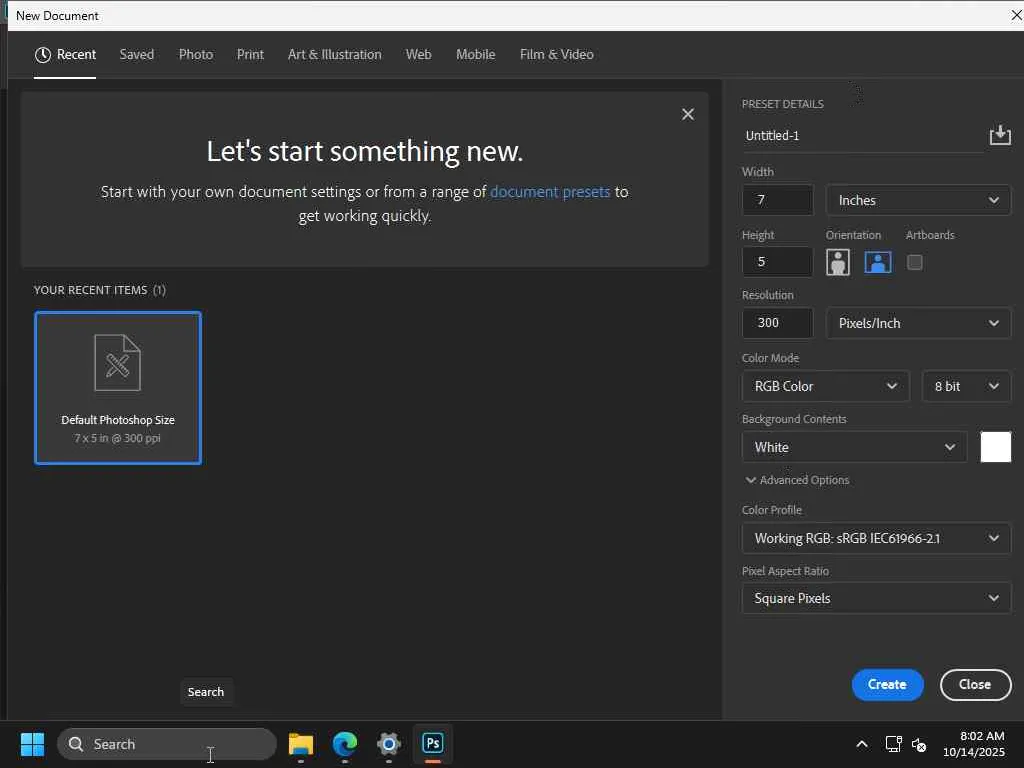Click the white background color swatch
The height and width of the screenshot is (768, 1024).
(x=995, y=447)
